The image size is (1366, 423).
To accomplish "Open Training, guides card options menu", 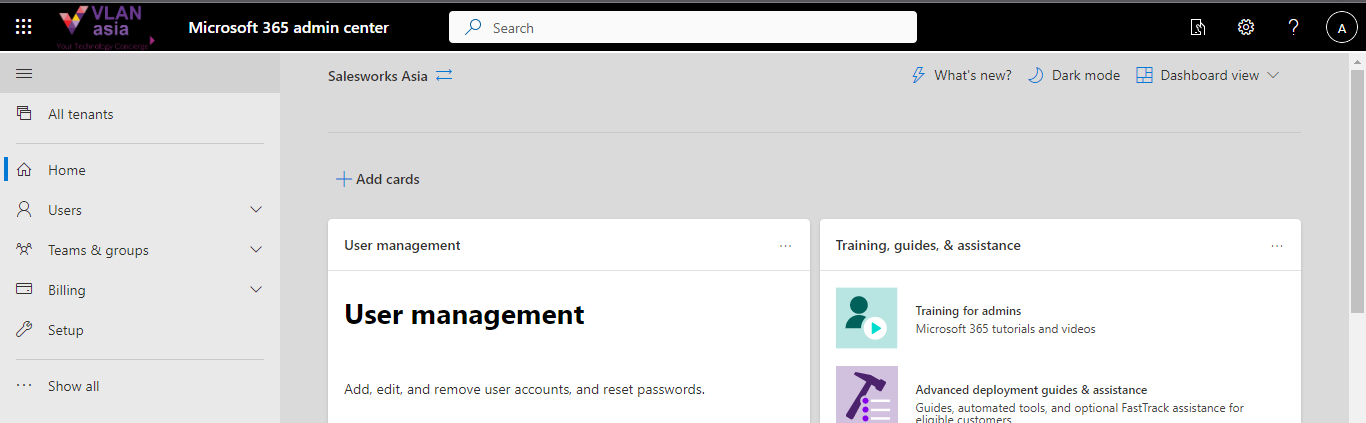I will 1277,245.
